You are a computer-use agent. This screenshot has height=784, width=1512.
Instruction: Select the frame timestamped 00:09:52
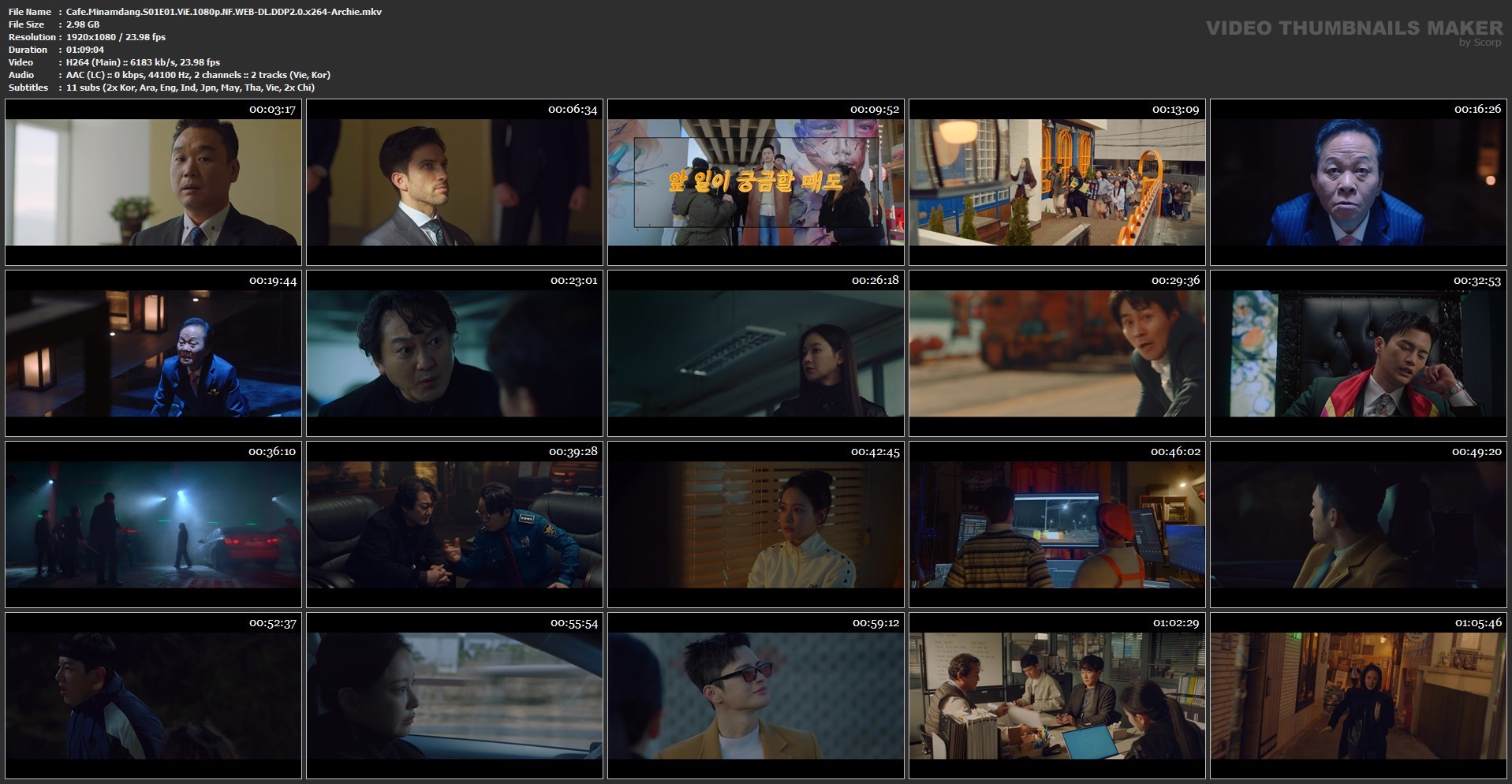[756, 182]
